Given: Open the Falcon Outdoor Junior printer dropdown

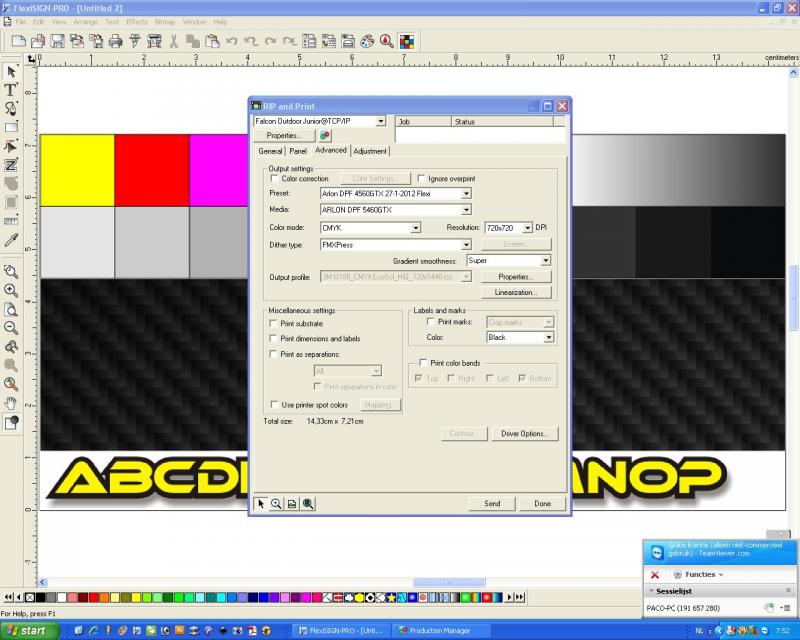Looking at the screenshot, I should [381, 121].
